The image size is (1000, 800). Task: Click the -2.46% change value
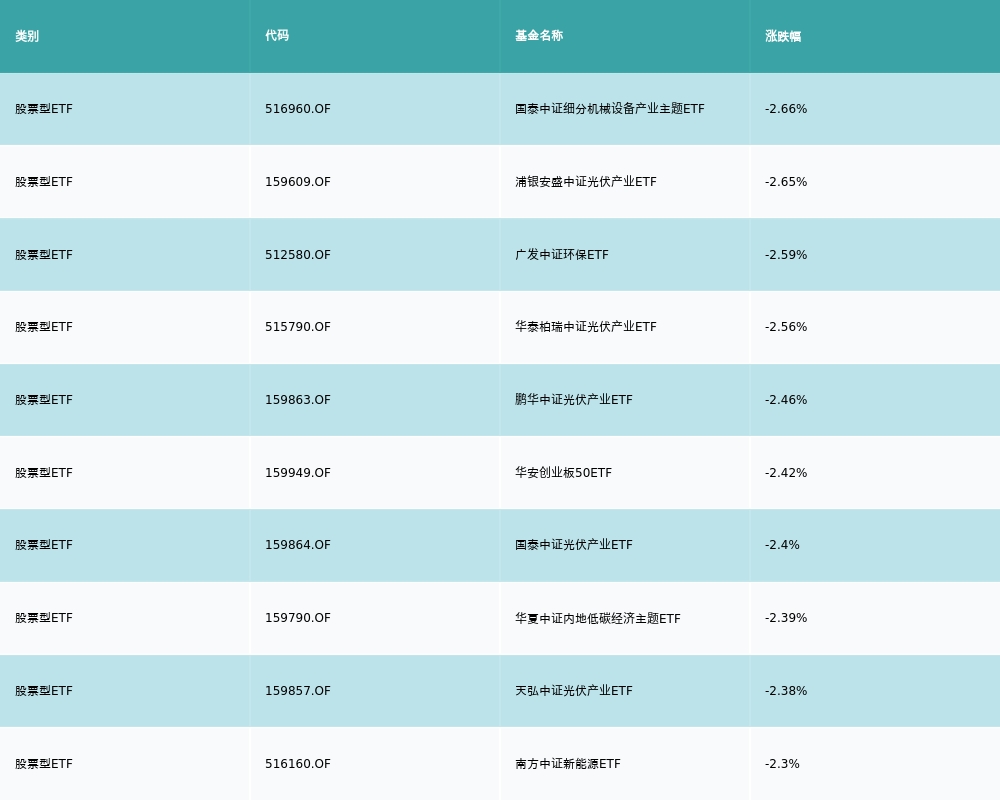tap(786, 400)
